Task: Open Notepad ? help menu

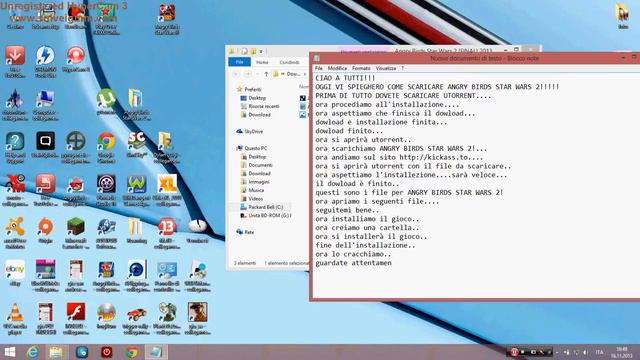Action: click(402, 68)
